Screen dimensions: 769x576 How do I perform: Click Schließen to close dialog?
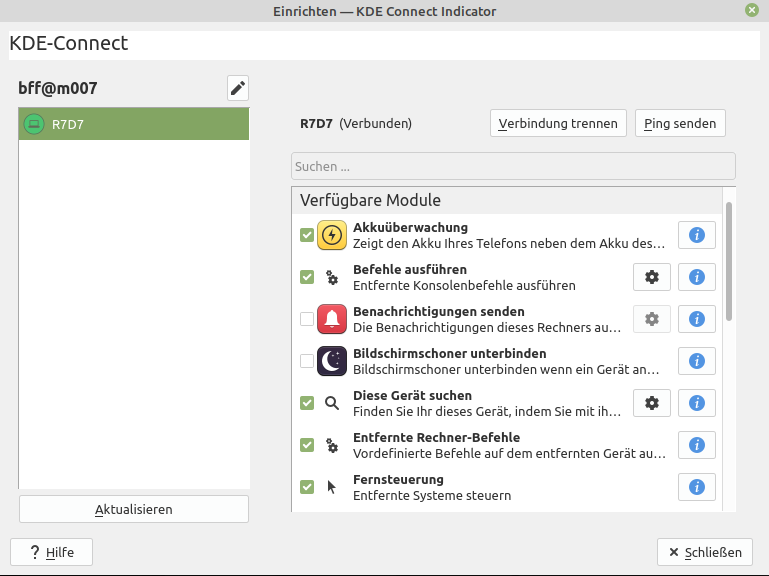coord(705,552)
